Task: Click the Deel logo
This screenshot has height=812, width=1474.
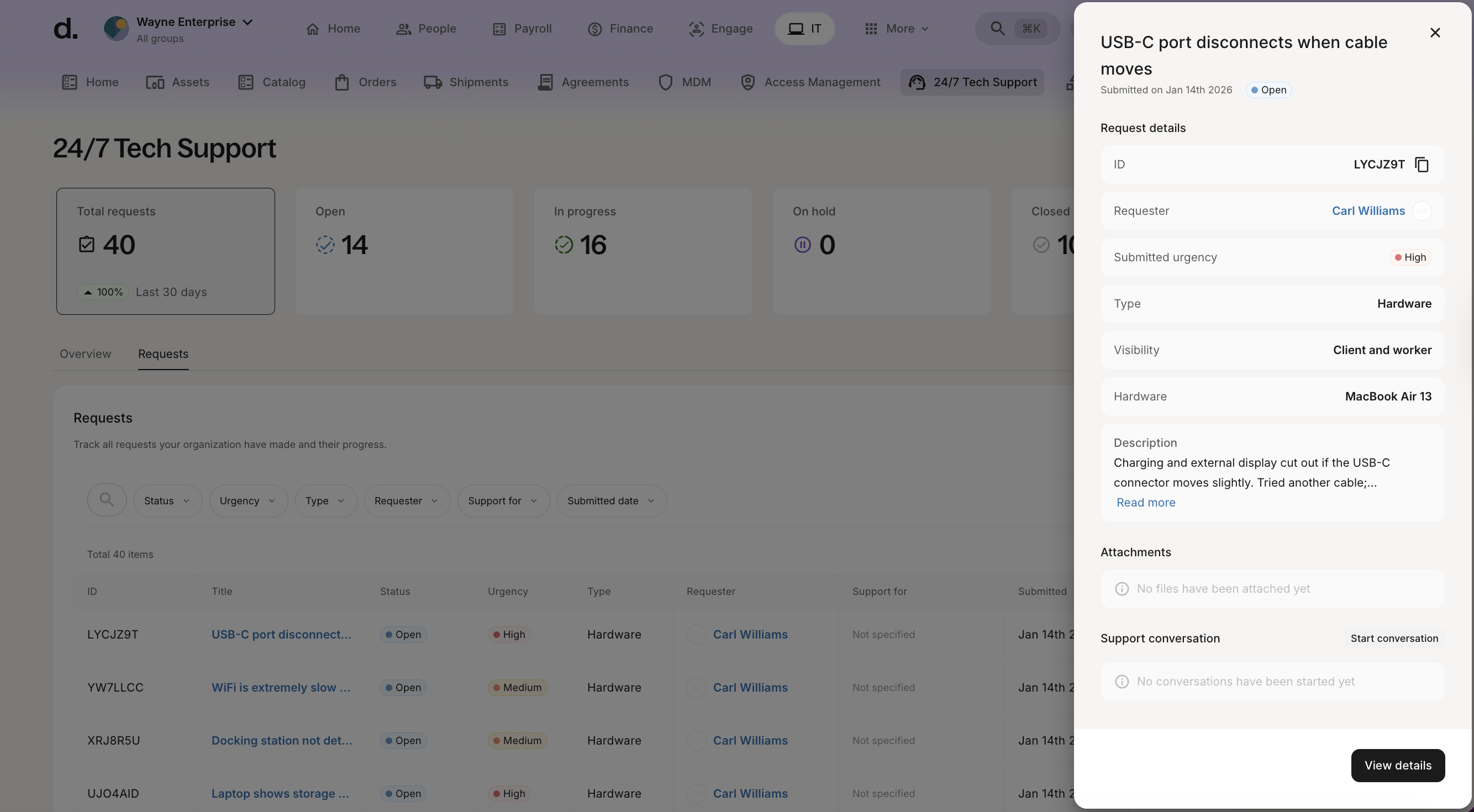Action: tap(66, 29)
